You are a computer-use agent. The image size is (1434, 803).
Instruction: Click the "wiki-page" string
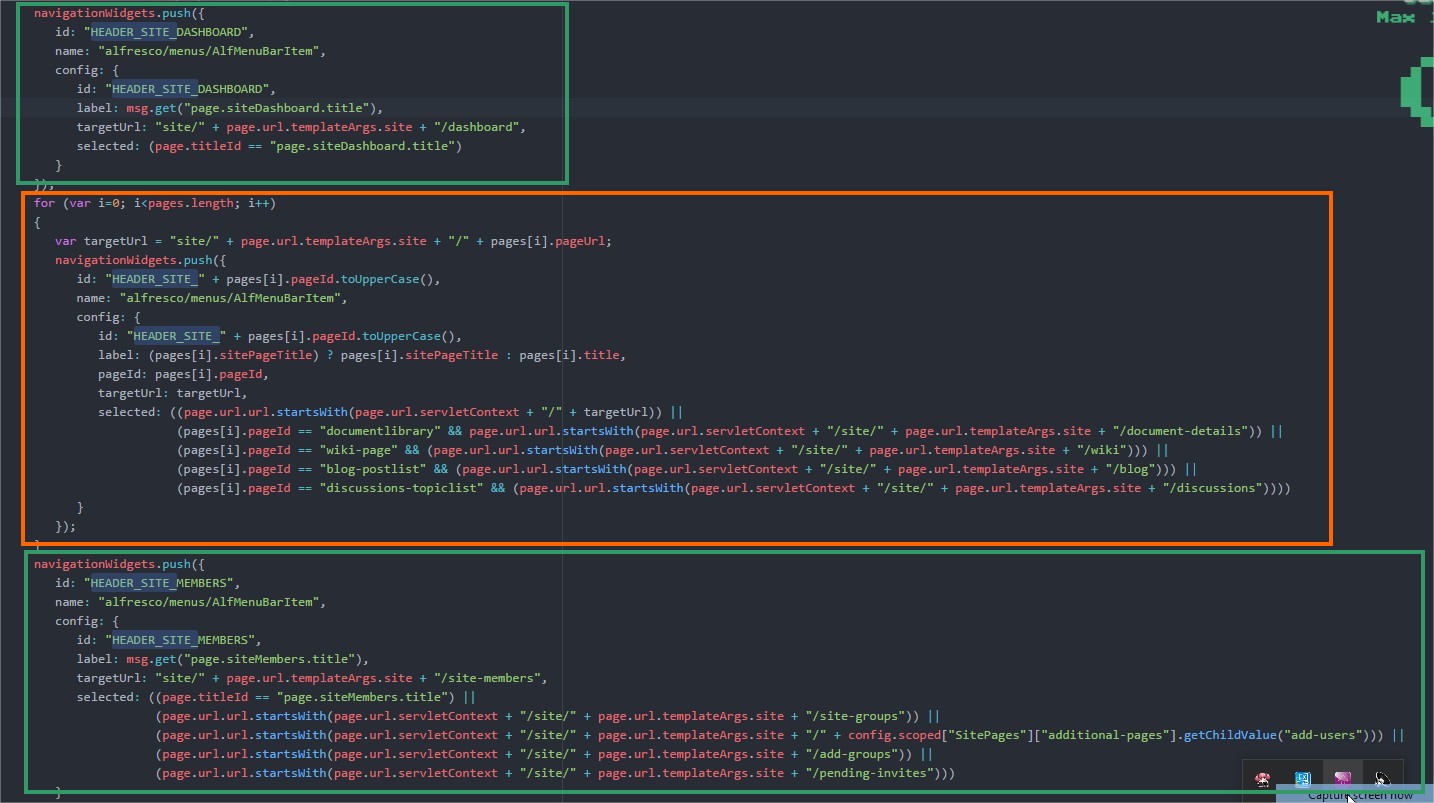pyautogui.click(x=358, y=450)
